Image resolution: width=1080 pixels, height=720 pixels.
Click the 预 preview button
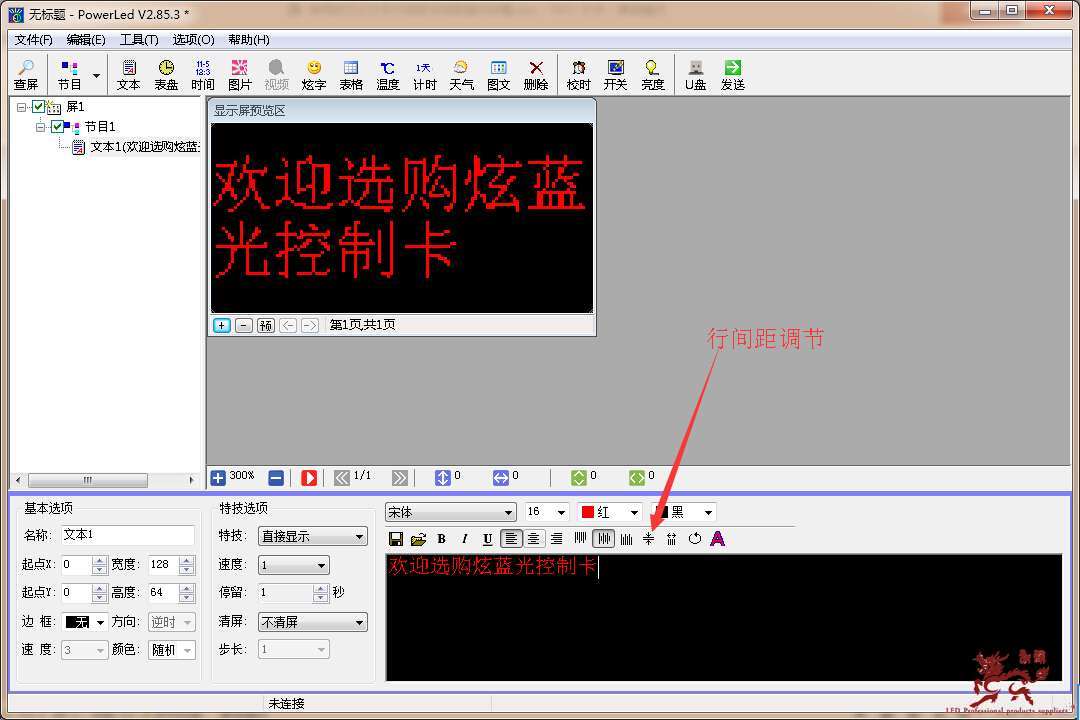(266, 325)
